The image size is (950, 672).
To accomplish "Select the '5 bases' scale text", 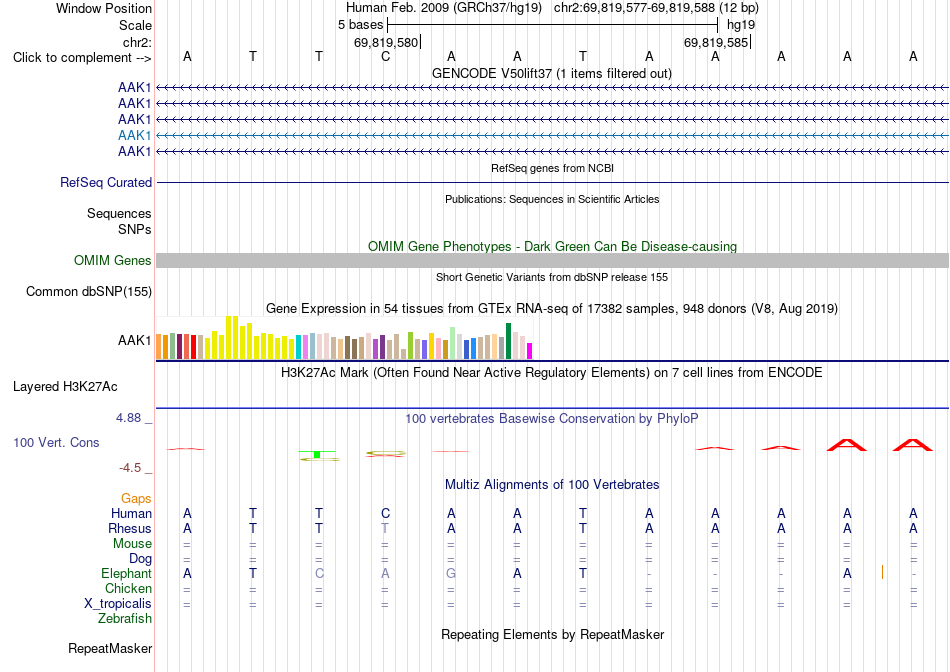I will pyautogui.click(x=360, y=25).
